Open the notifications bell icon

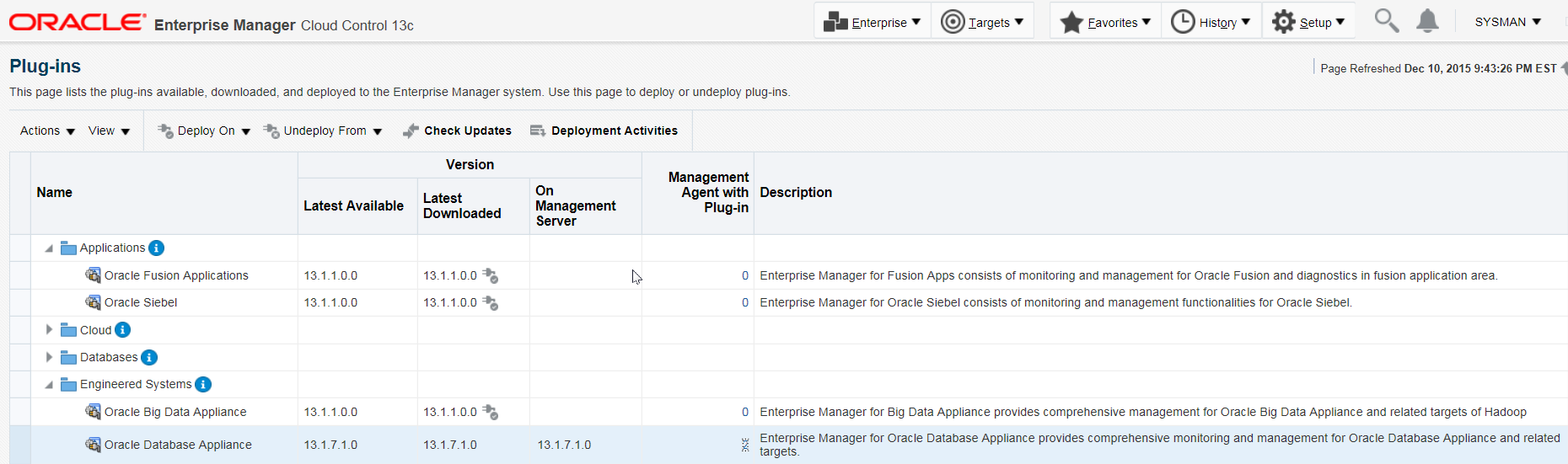(1427, 21)
